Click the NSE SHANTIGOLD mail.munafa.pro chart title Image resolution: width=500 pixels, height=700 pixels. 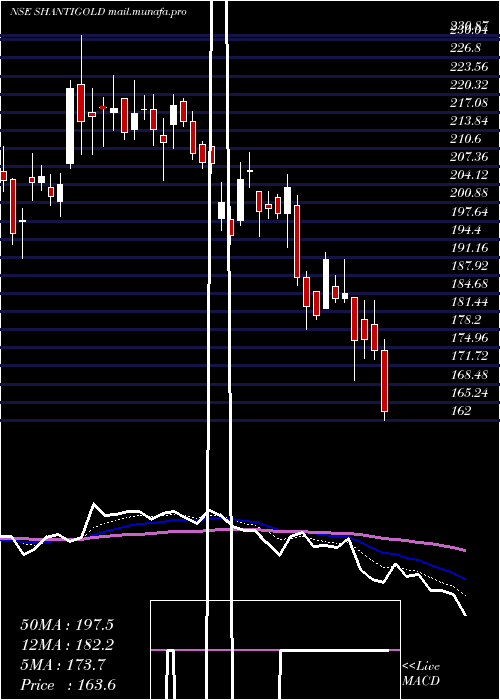[98, 12]
